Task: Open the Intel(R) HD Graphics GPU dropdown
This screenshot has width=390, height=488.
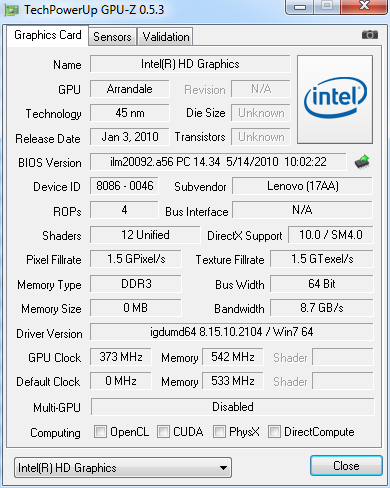Action: 123,468
